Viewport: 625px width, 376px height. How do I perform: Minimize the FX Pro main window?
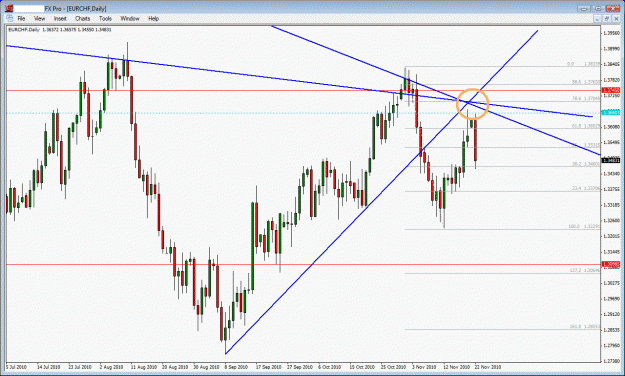click(x=584, y=8)
